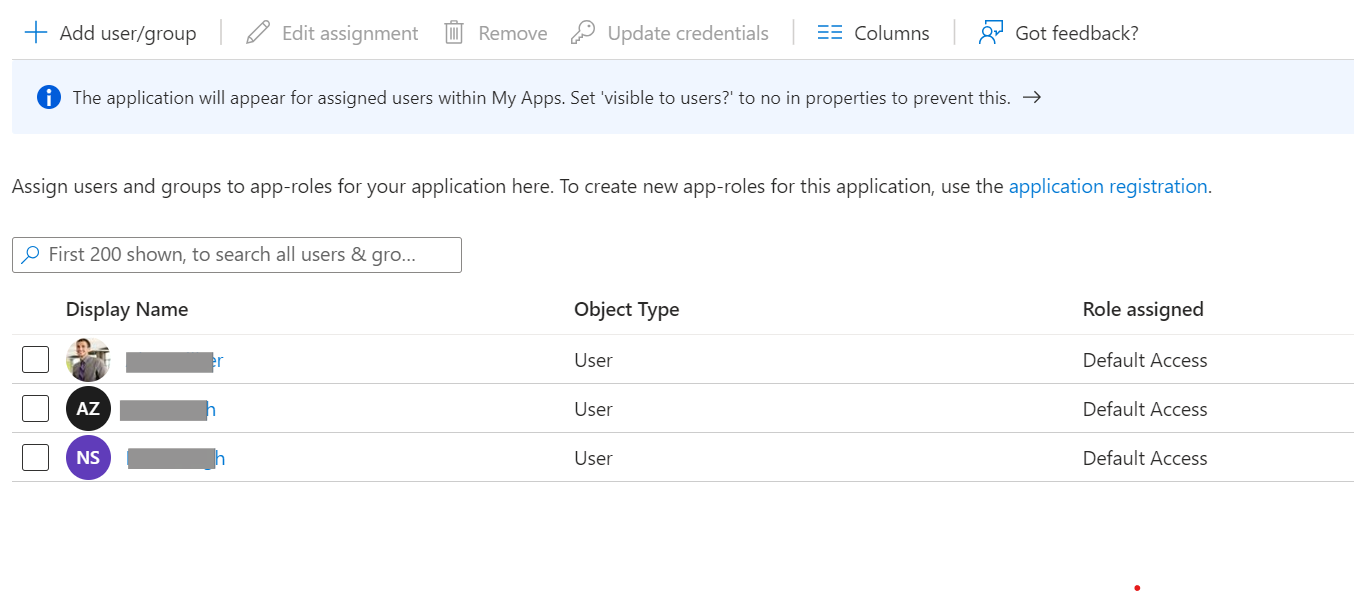Click the plus icon for Add user/group

pyautogui.click(x=36, y=33)
